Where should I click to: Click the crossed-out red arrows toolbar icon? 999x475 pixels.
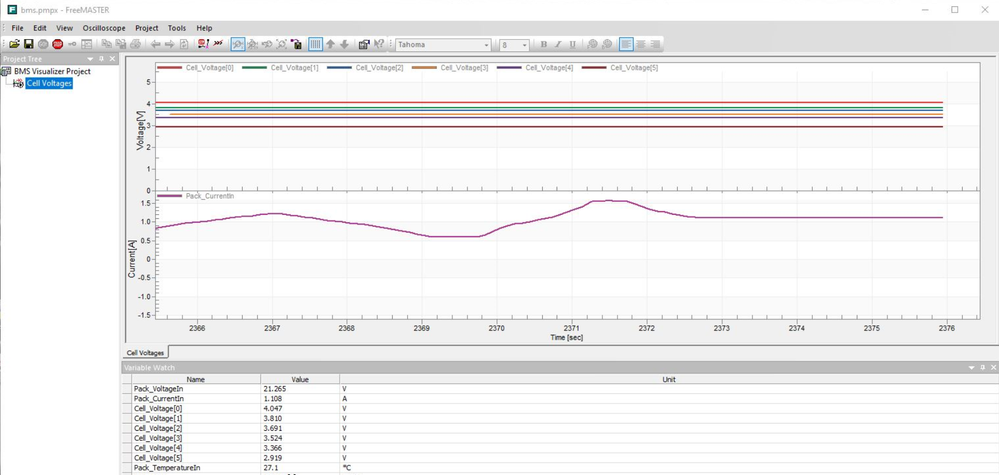[218, 44]
